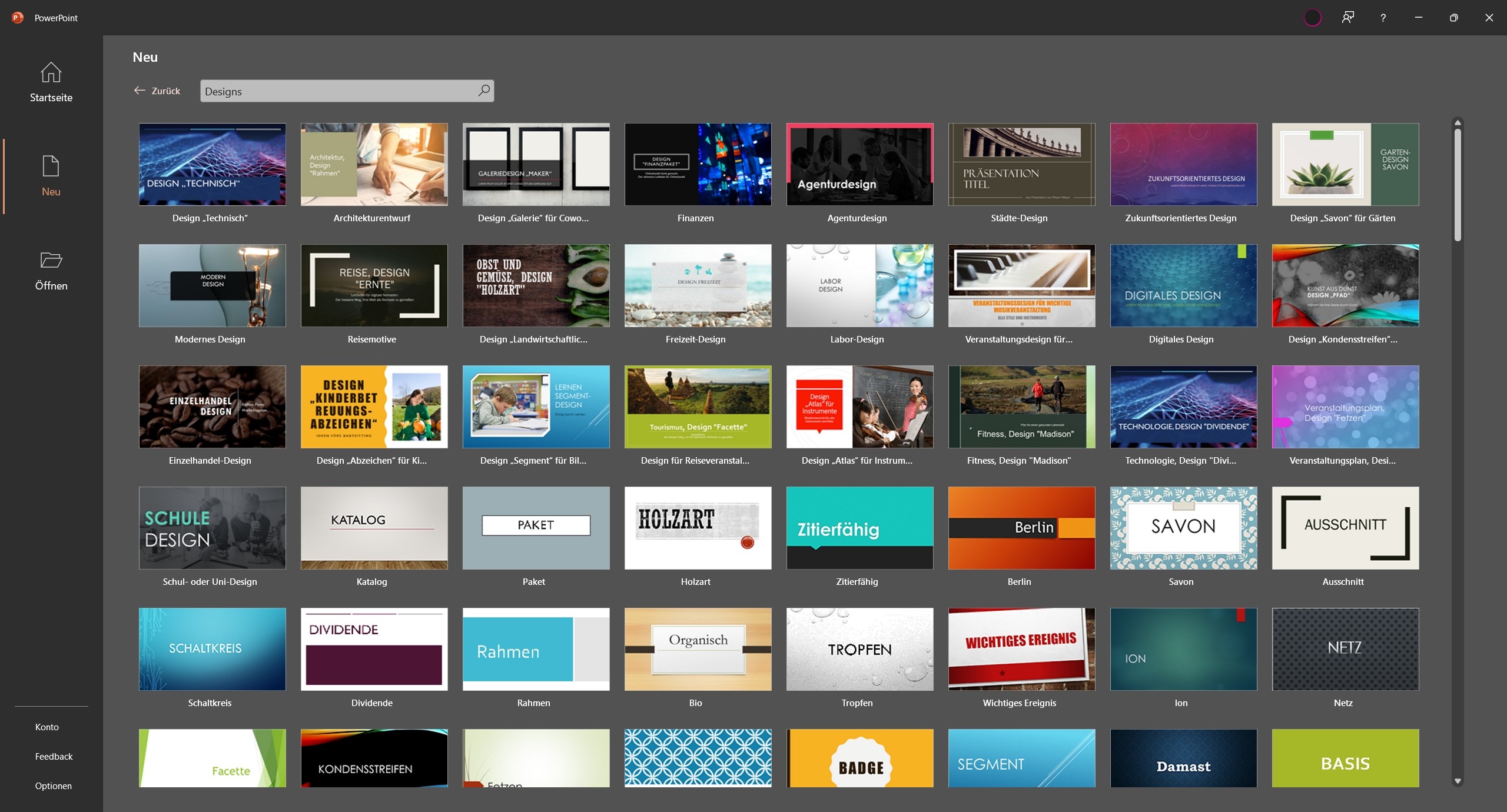Open the Help question mark icon
The height and width of the screenshot is (812, 1507).
pyautogui.click(x=1383, y=18)
